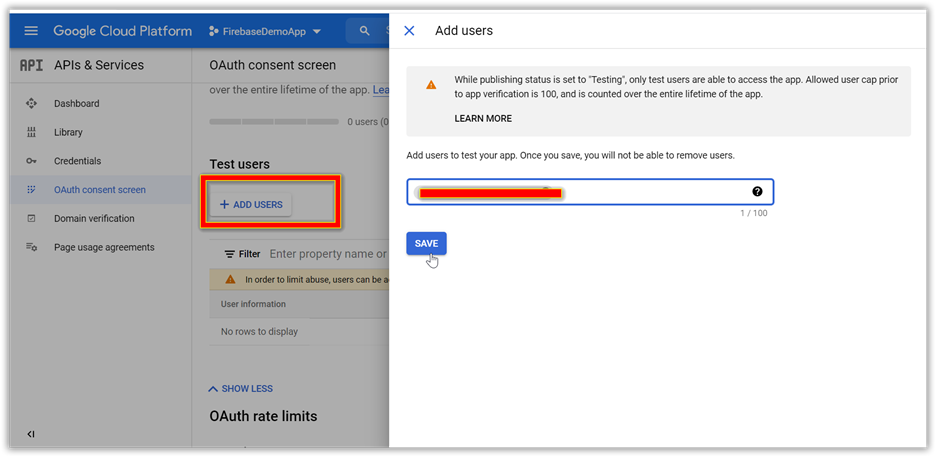
Task: Click the help question mark icon
Action: (757, 192)
